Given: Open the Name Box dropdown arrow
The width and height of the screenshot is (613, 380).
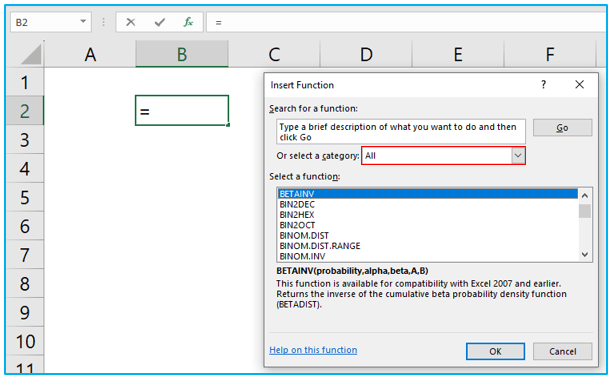Looking at the screenshot, I should pyautogui.click(x=83, y=22).
